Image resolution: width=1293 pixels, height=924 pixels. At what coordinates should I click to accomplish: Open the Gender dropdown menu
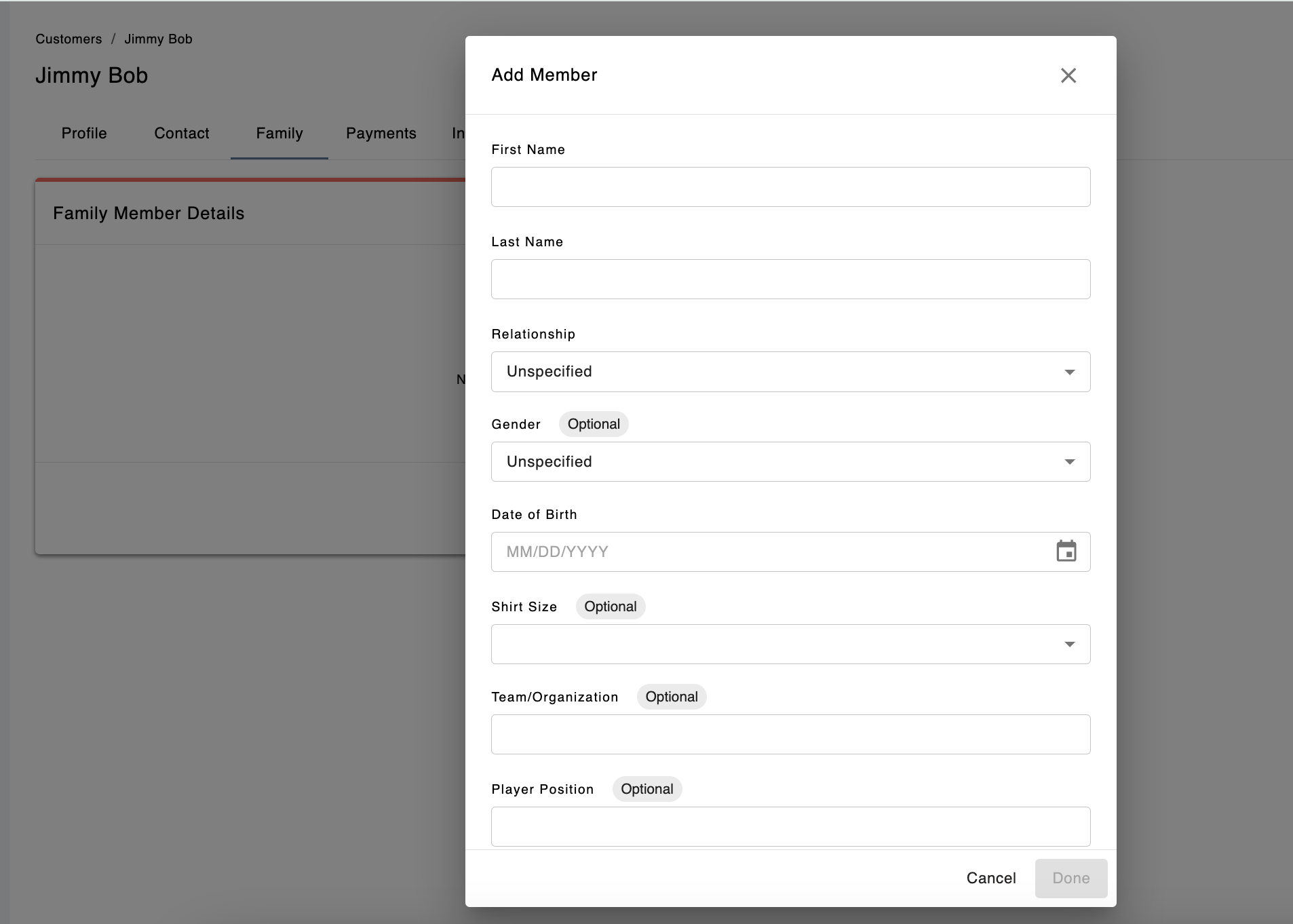[x=790, y=462]
